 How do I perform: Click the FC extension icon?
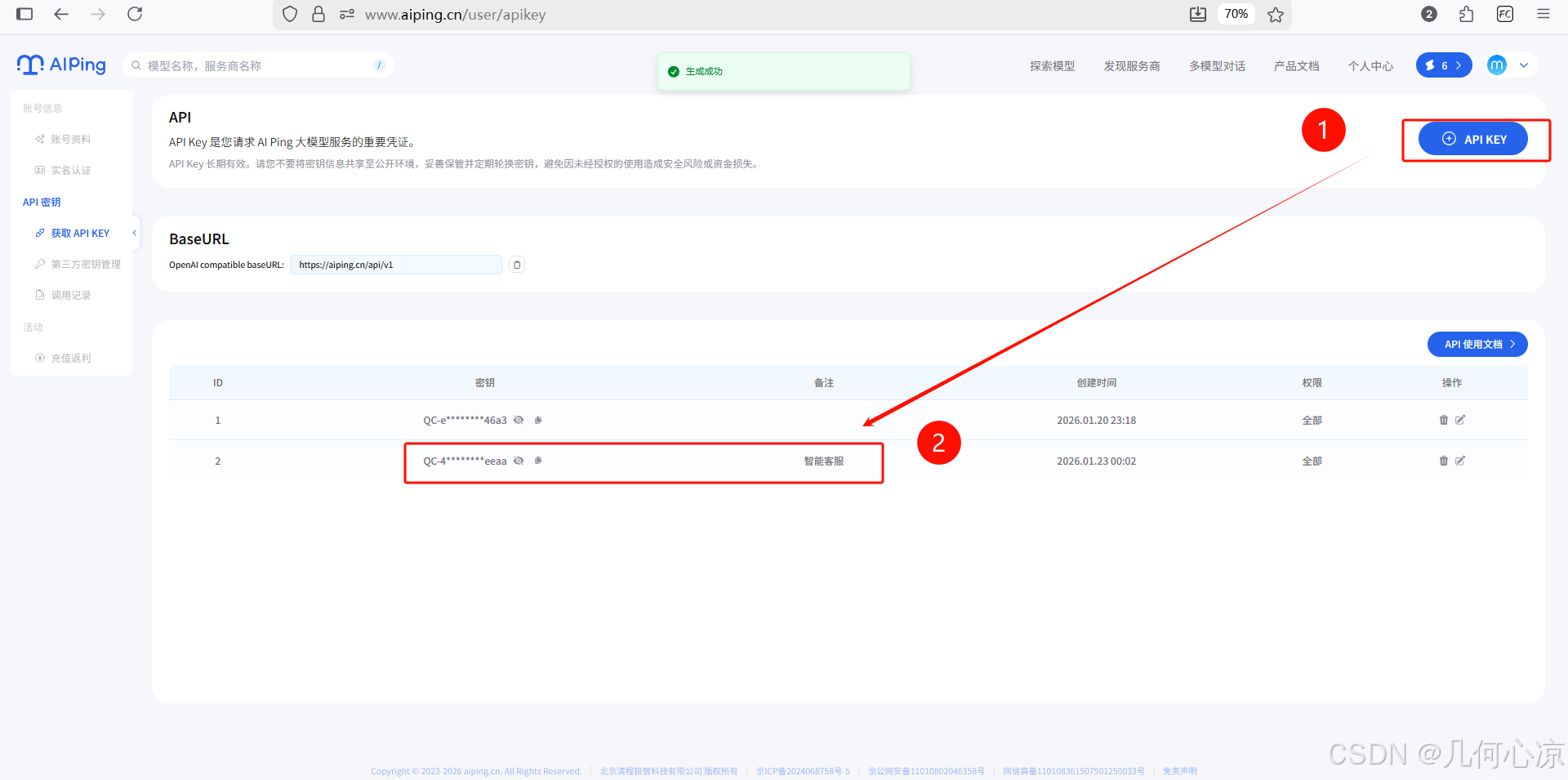point(1505,14)
